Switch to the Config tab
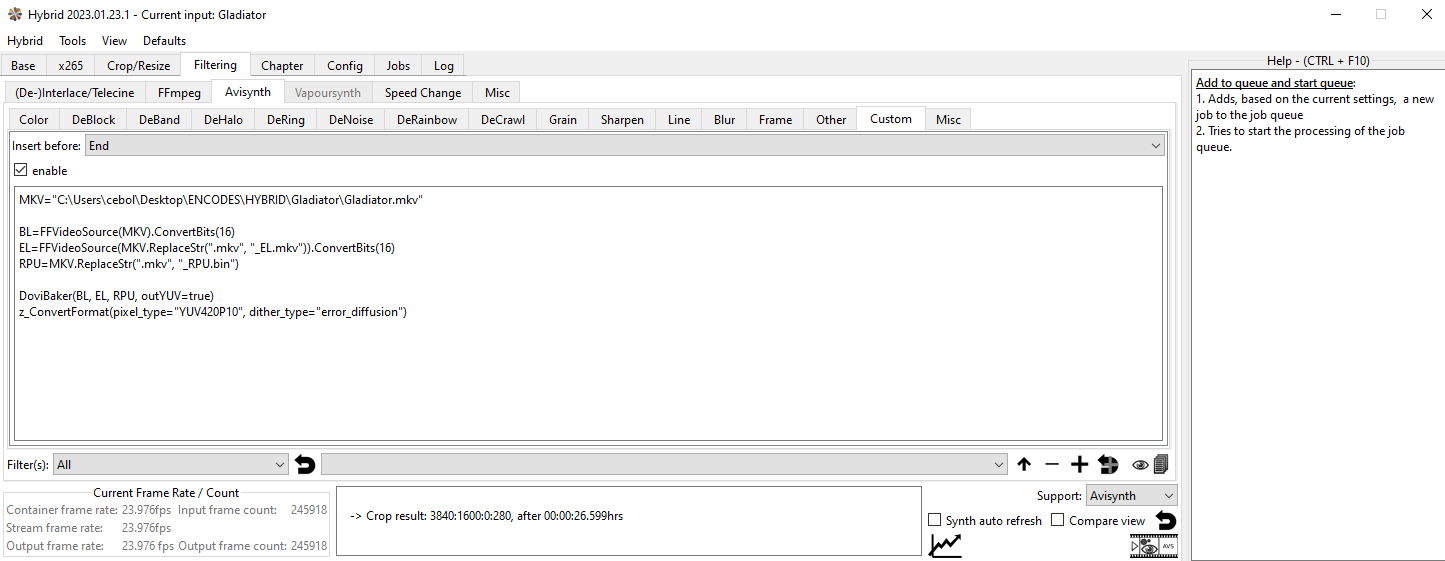The width and height of the screenshot is (1445, 561). tap(345, 66)
